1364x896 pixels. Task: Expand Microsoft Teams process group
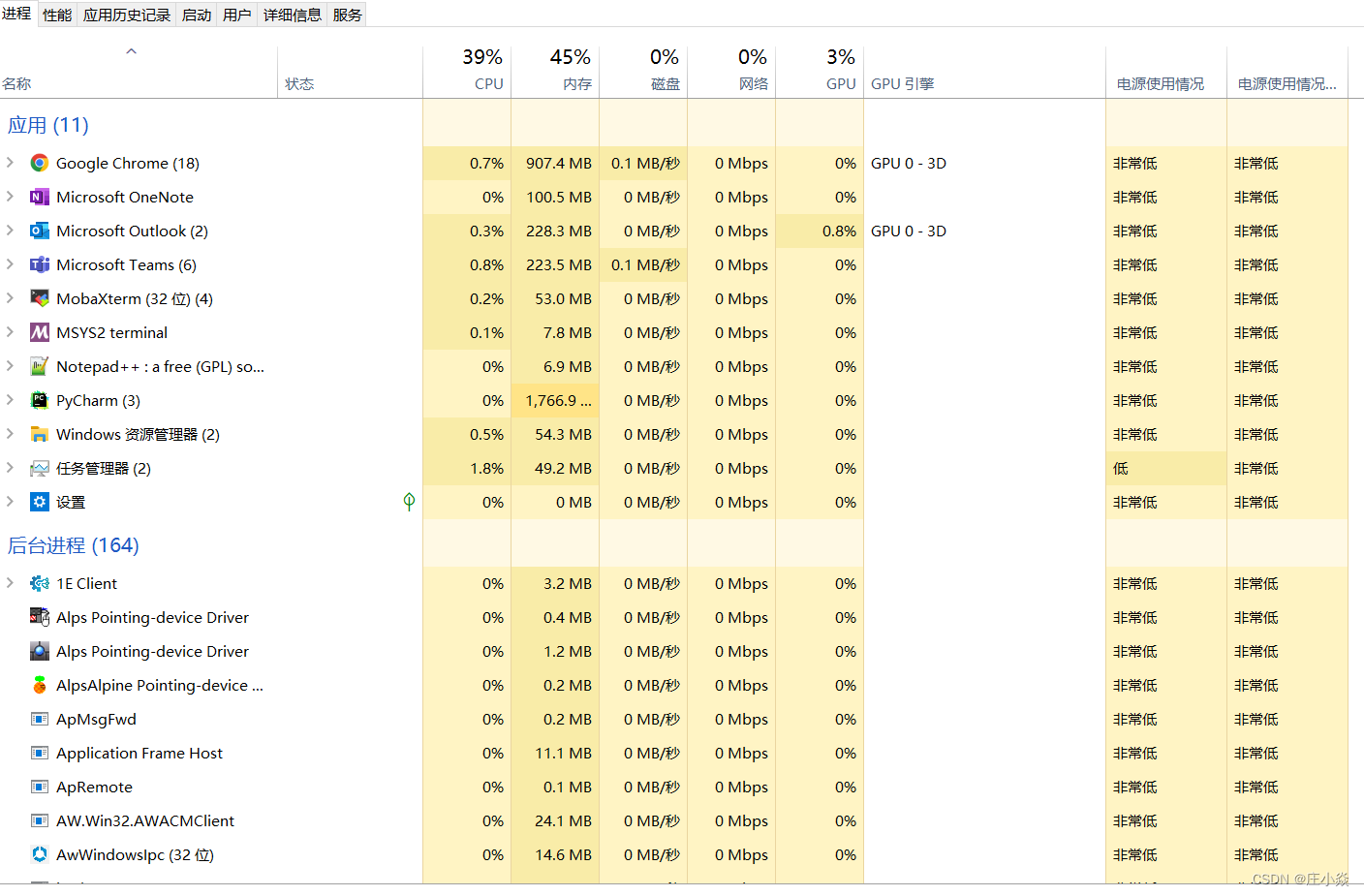click(10, 264)
